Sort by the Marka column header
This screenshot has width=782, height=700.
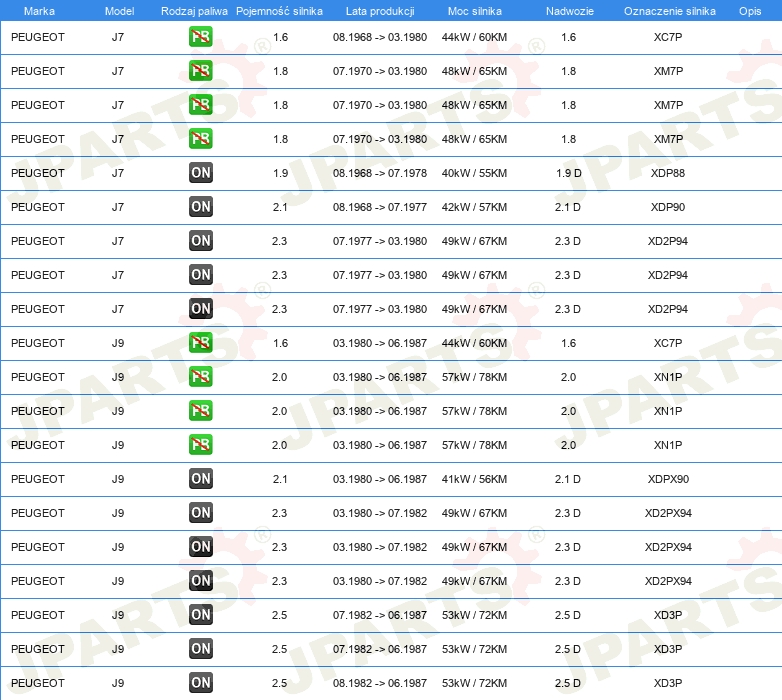pyautogui.click(x=39, y=11)
